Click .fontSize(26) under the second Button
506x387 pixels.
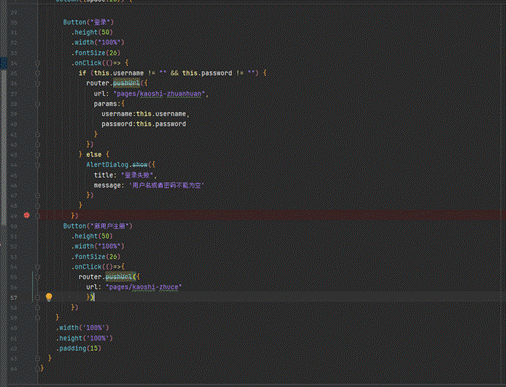pyautogui.click(x=96, y=257)
